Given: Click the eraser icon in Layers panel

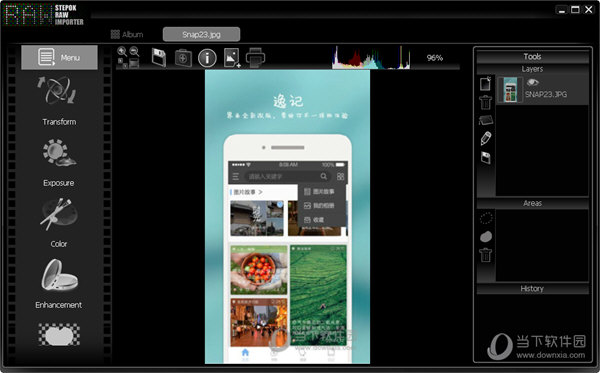Looking at the screenshot, I should coord(486,120).
